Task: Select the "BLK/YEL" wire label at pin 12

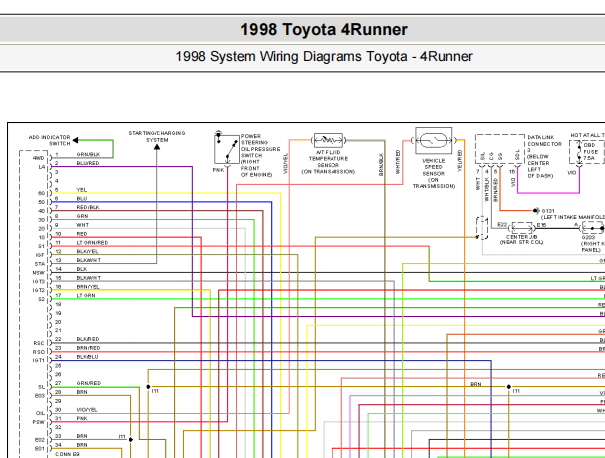Action: coord(88,251)
